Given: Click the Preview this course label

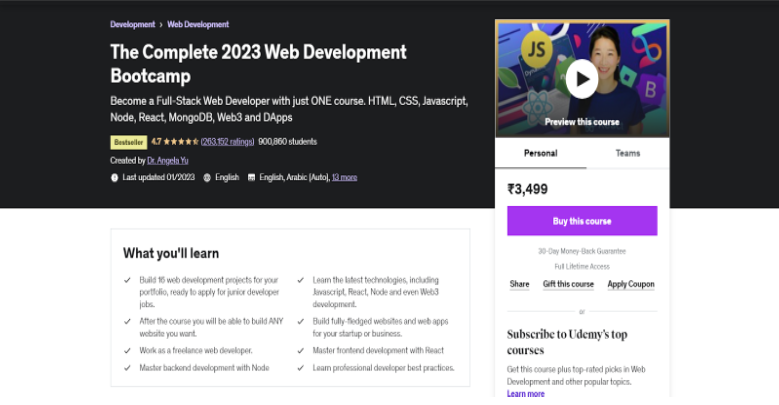Looking at the screenshot, I should pyautogui.click(x=582, y=122).
